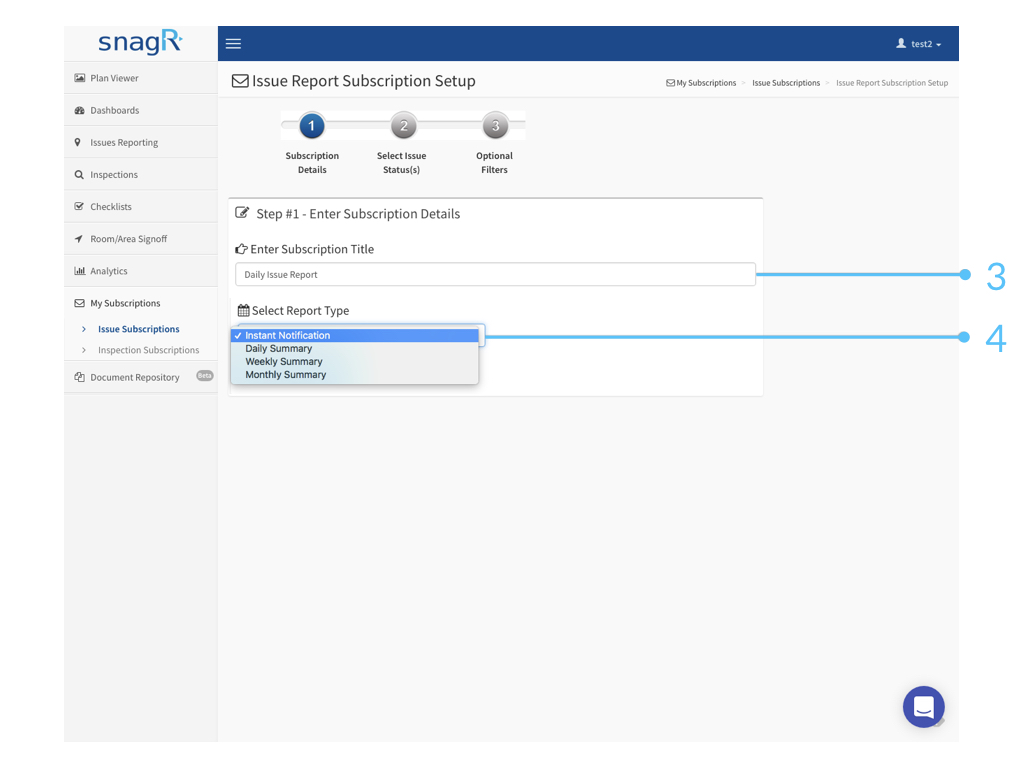Open Inspections in the sidebar

(141, 174)
